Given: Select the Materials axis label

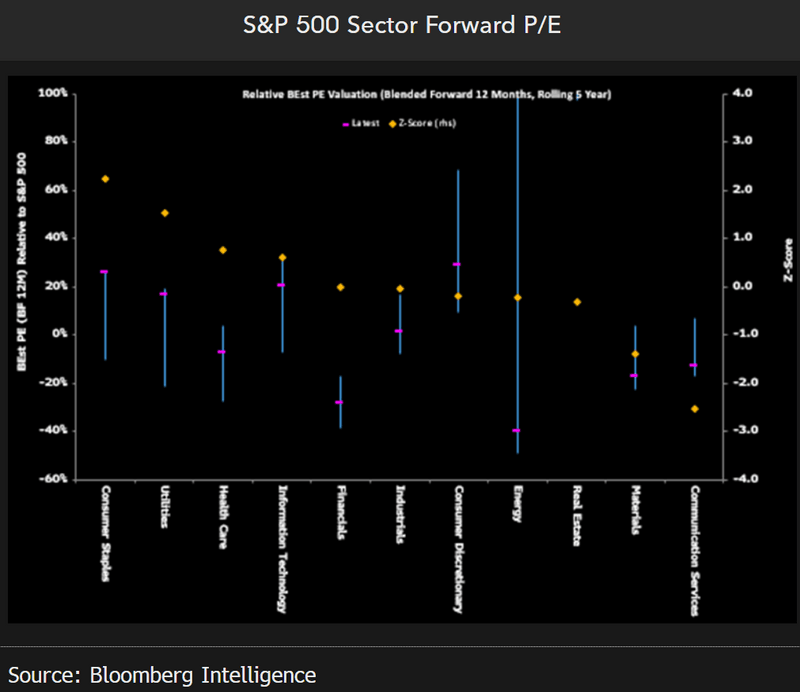Looking at the screenshot, I should tap(636, 510).
